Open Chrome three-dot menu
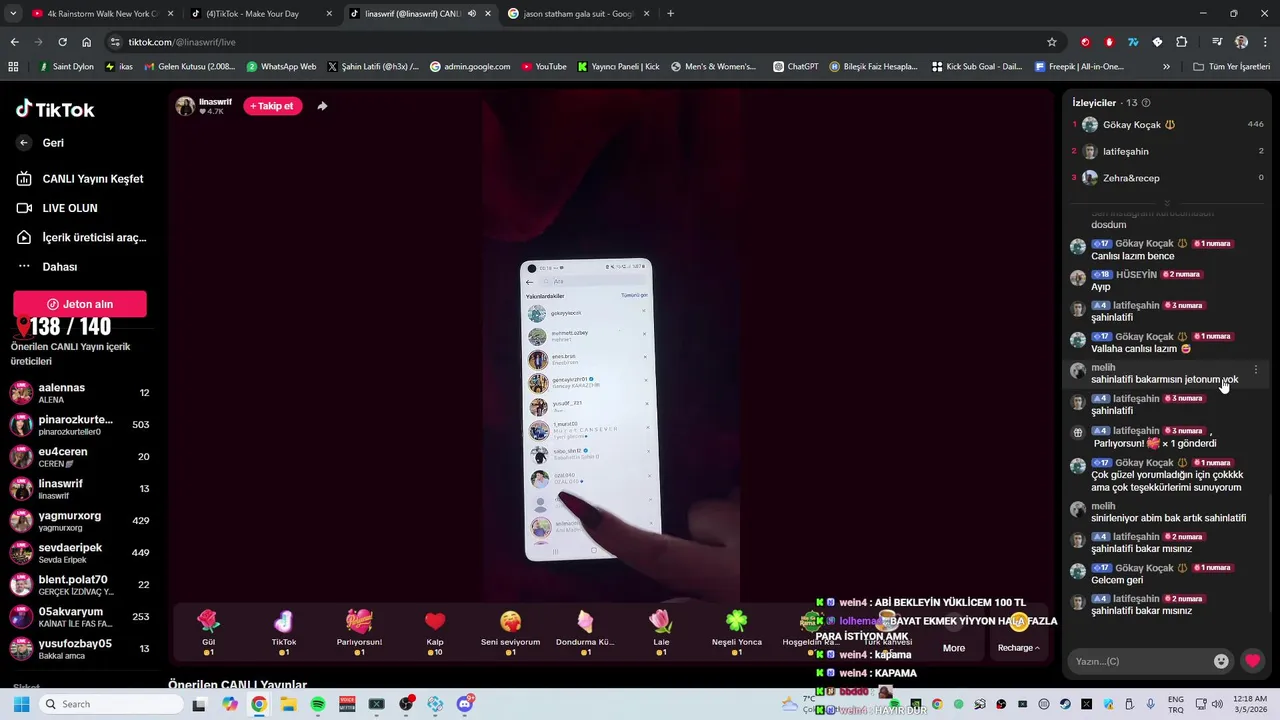The height and width of the screenshot is (720, 1280). (x=1264, y=42)
